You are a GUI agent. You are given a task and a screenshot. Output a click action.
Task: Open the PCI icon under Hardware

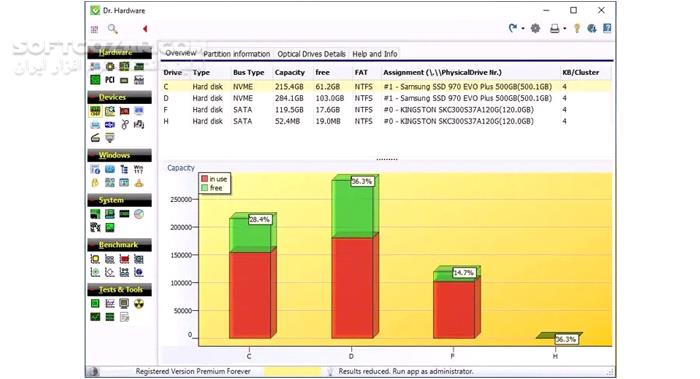click(109, 80)
